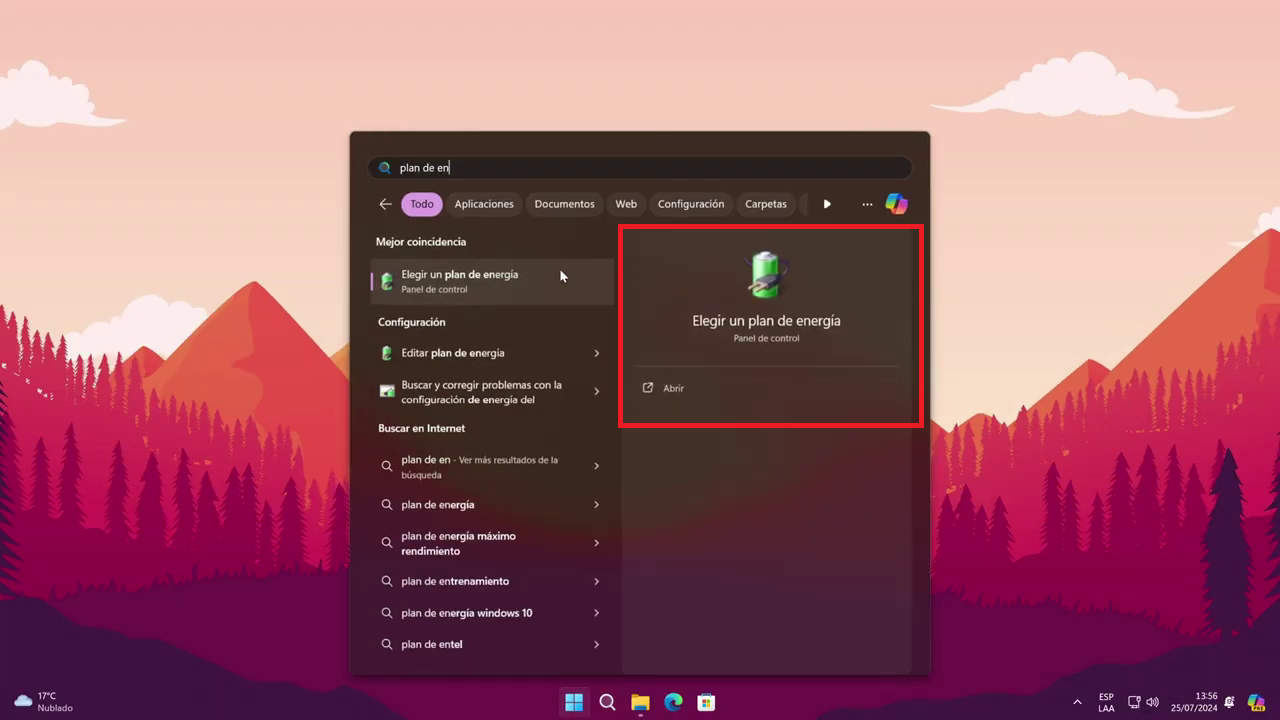Expand Buscar y corregir problemas chevron
Image resolution: width=1280 pixels, height=720 pixels.
pos(597,391)
